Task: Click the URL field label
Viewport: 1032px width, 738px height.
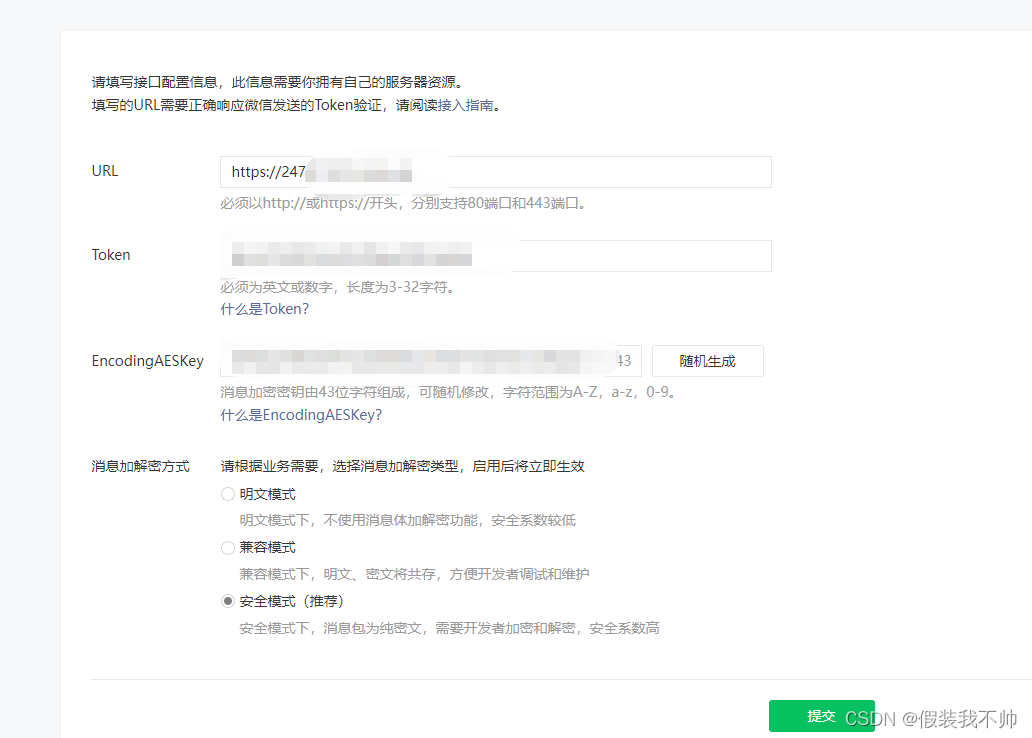Action: click(x=105, y=171)
